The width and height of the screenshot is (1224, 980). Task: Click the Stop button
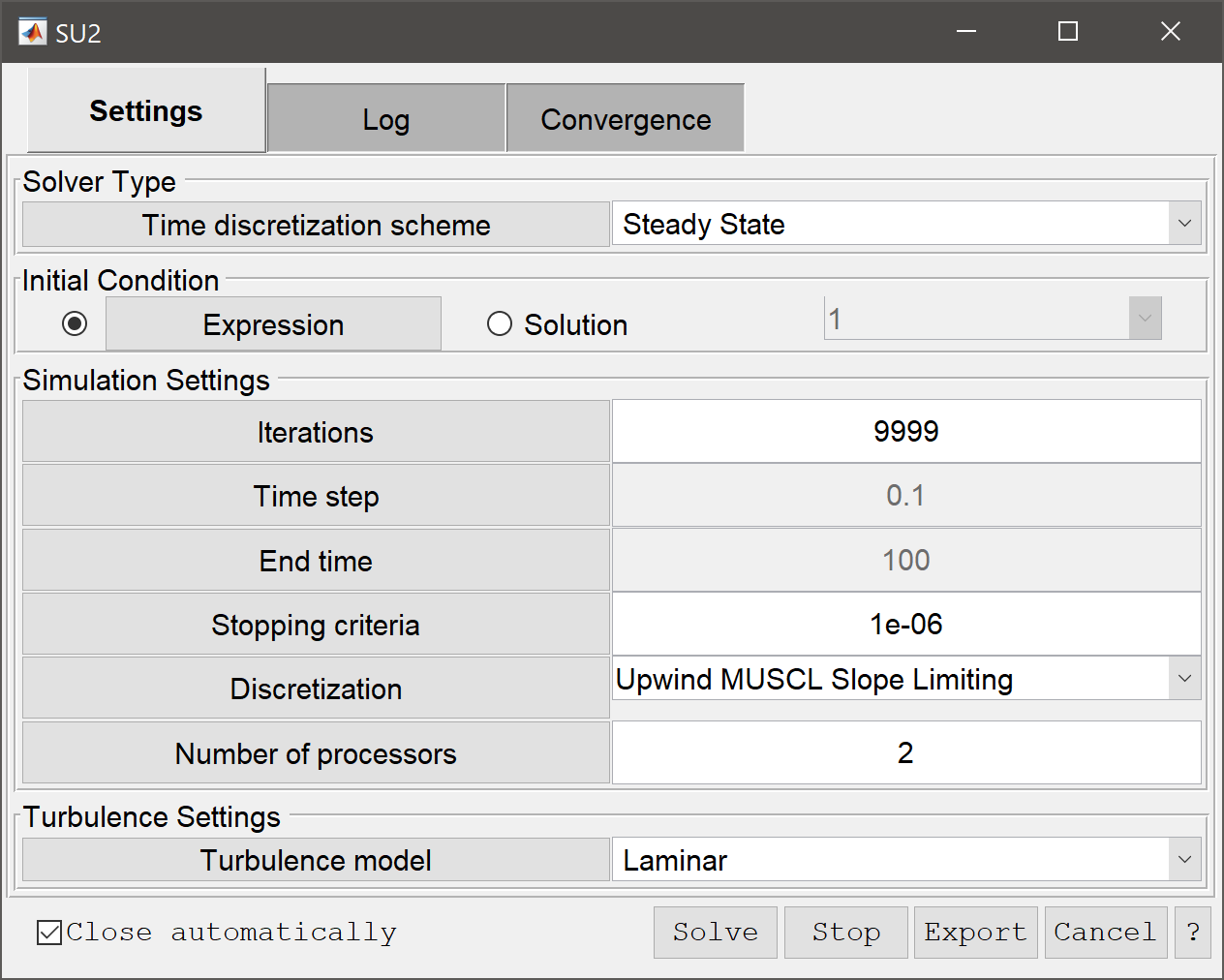click(846, 933)
